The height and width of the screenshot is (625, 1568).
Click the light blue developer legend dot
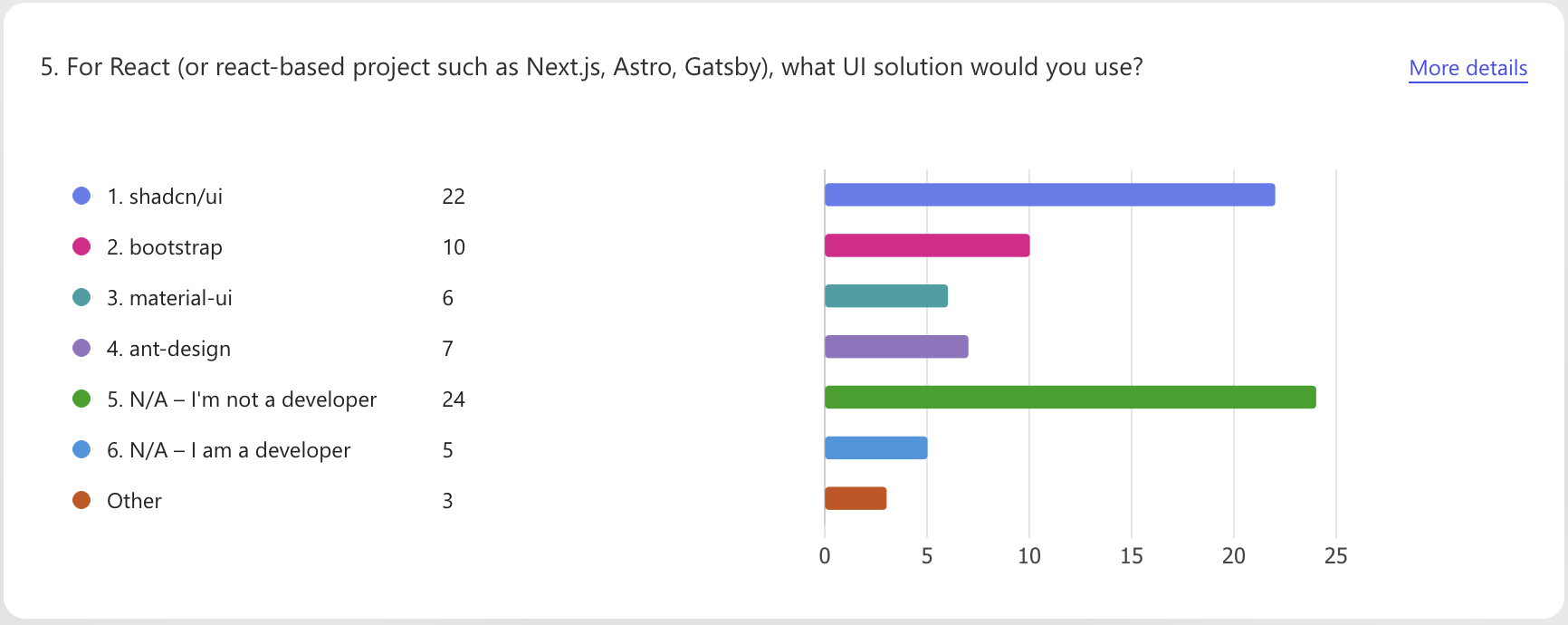(x=81, y=449)
